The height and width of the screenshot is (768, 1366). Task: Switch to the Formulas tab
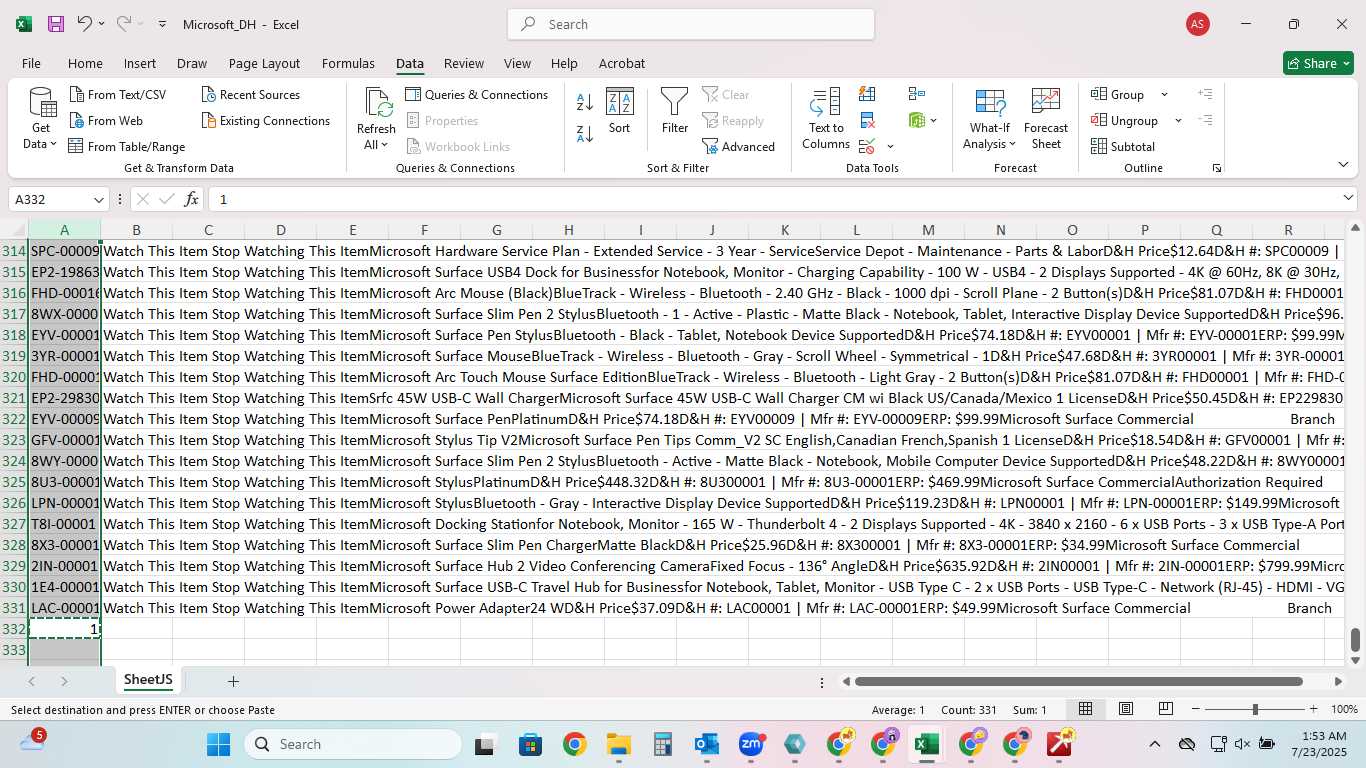pyautogui.click(x=348, y=63)
